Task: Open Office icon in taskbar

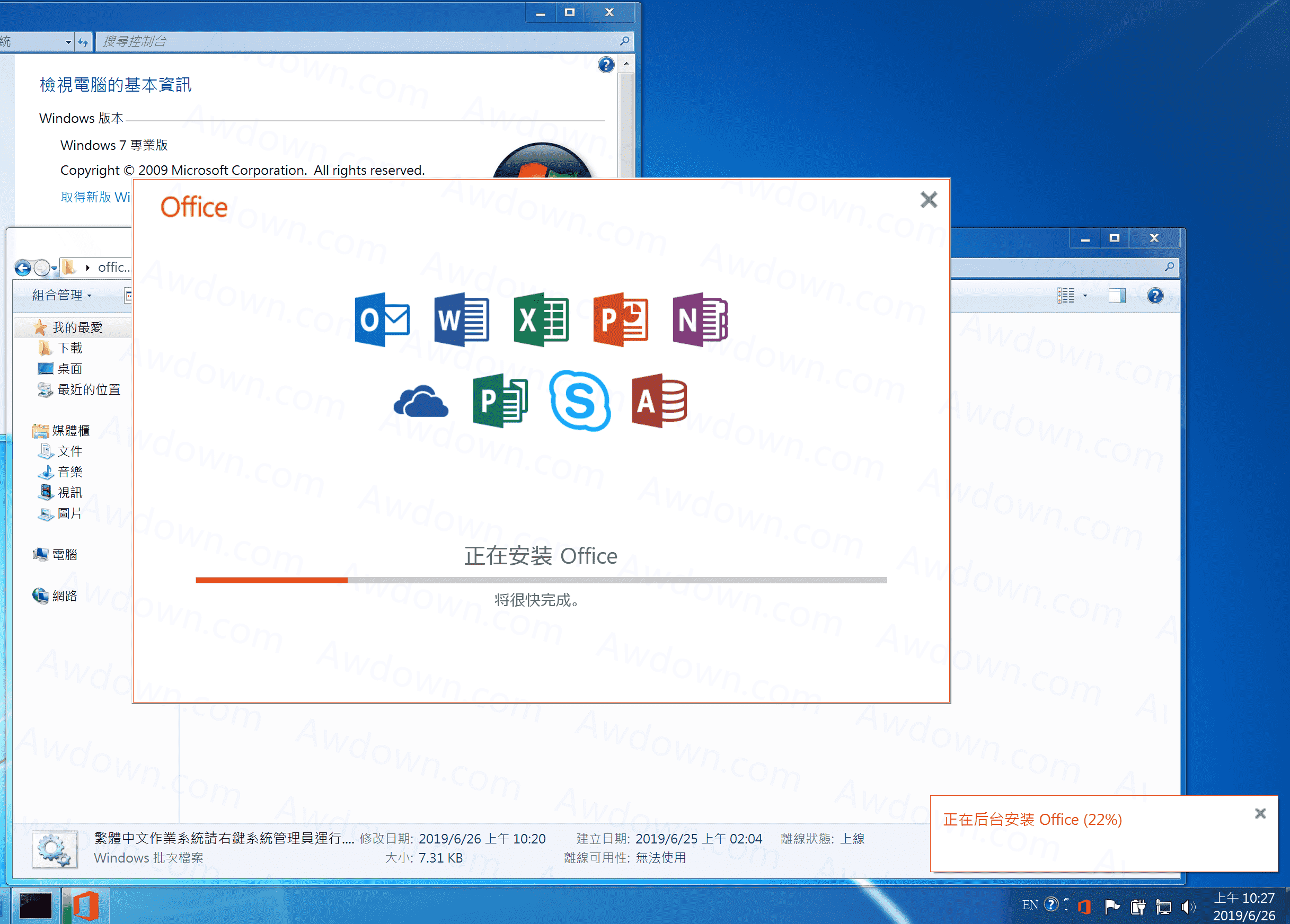Action: (86, 905)
